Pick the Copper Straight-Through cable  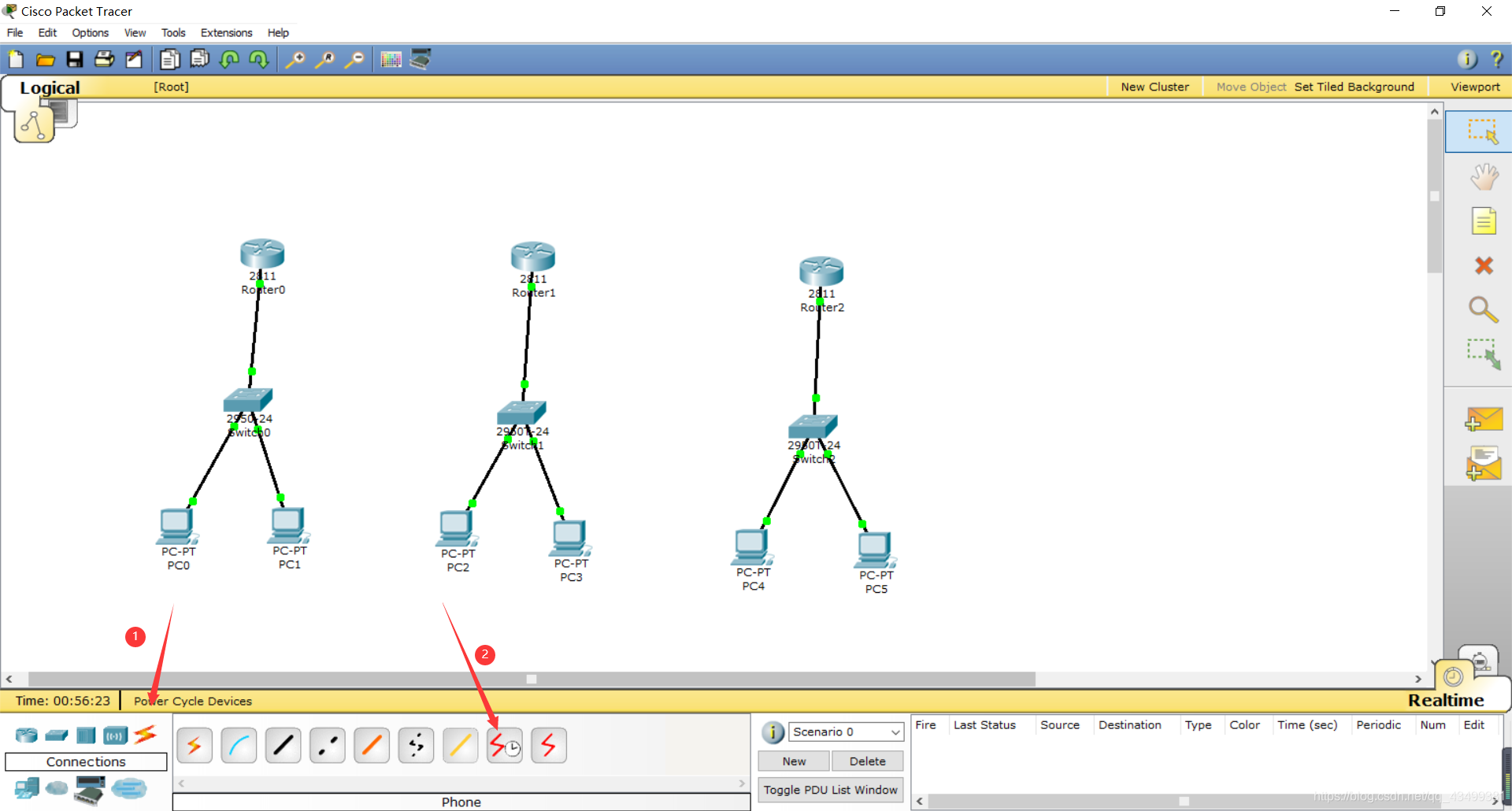coord(283,746)
